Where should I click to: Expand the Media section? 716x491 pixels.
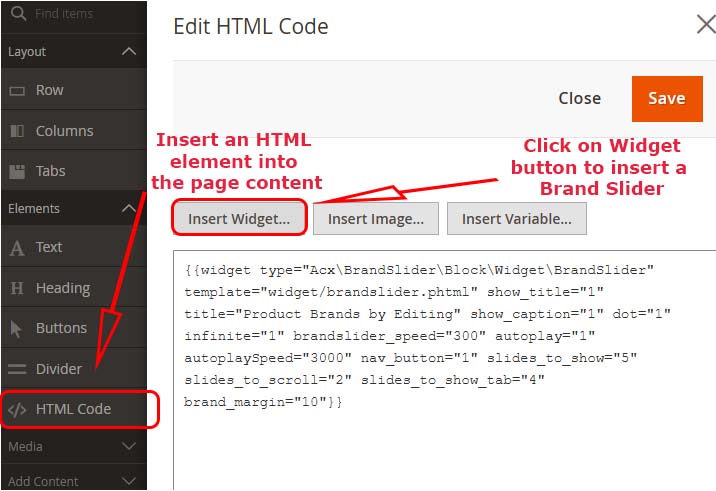pyautogui.click(x=74, y=446)
